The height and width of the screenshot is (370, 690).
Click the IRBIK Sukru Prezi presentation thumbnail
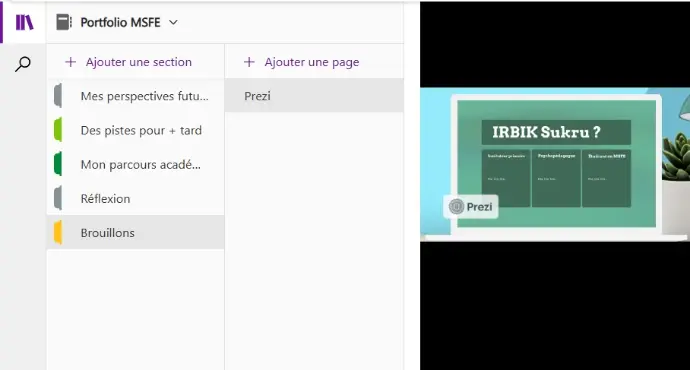(x=555, y=164)
